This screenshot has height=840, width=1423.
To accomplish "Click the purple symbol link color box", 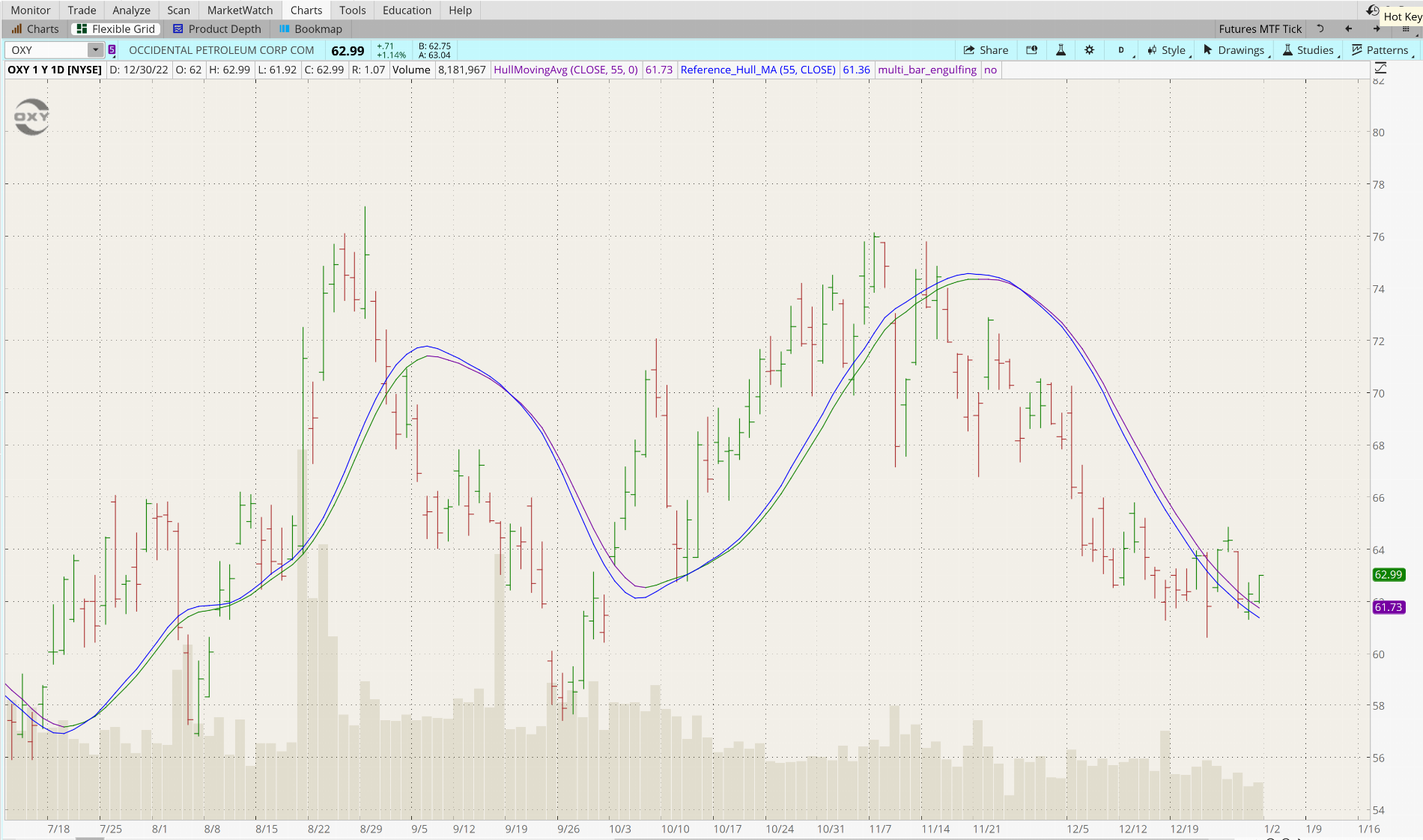I will click(112, 50).
